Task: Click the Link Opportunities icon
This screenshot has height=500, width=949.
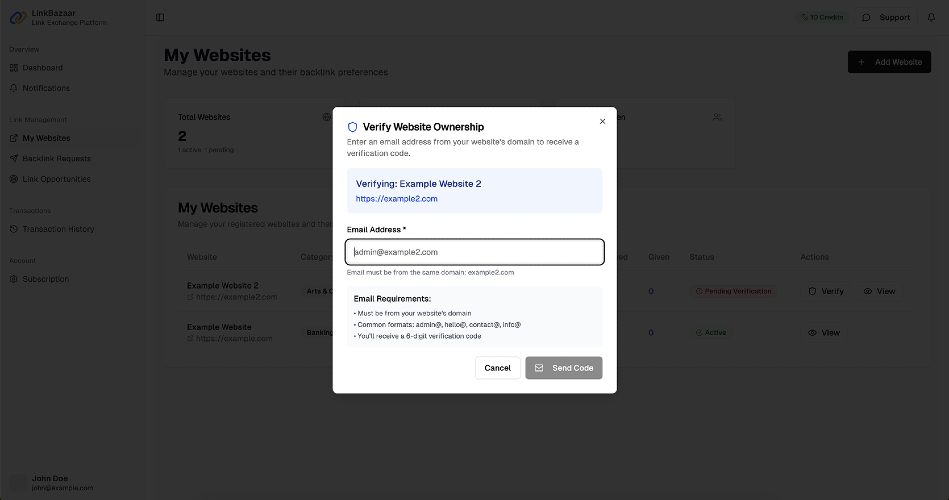Action: click(x=14, y=179)
